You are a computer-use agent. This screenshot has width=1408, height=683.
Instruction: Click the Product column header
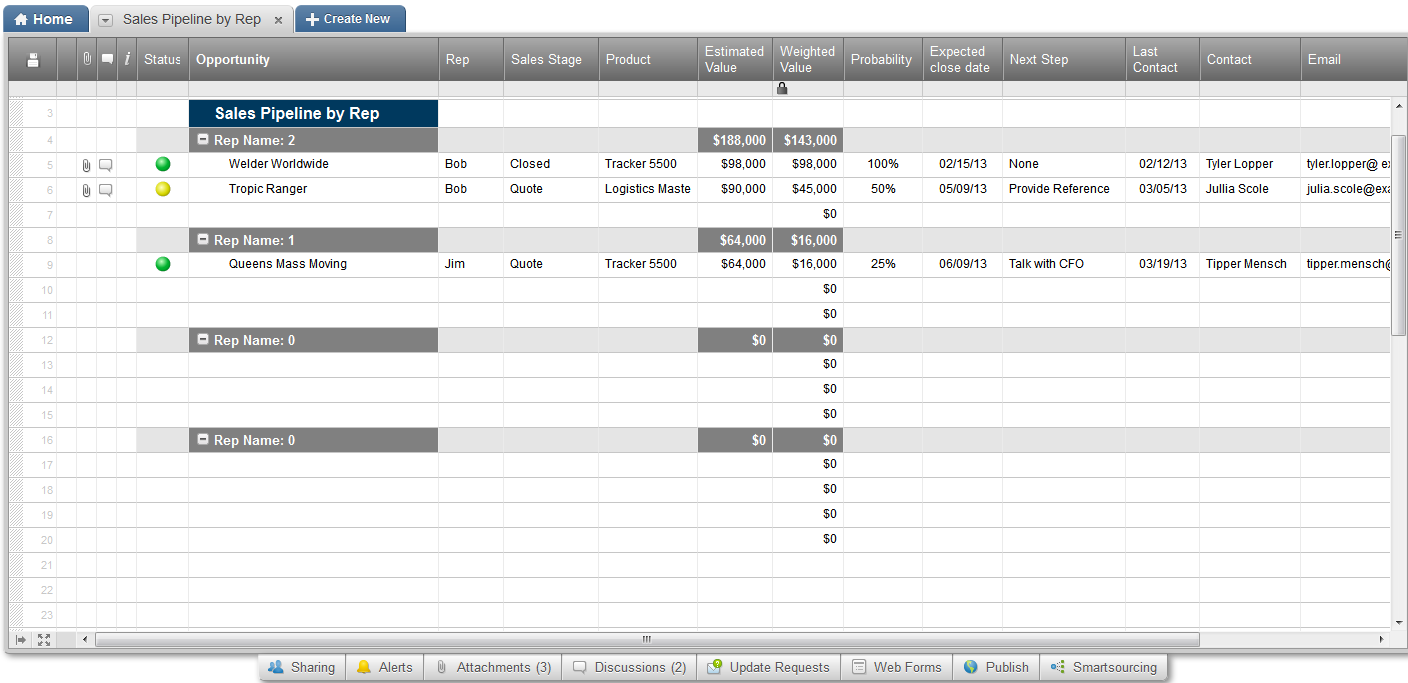point(648,59)
